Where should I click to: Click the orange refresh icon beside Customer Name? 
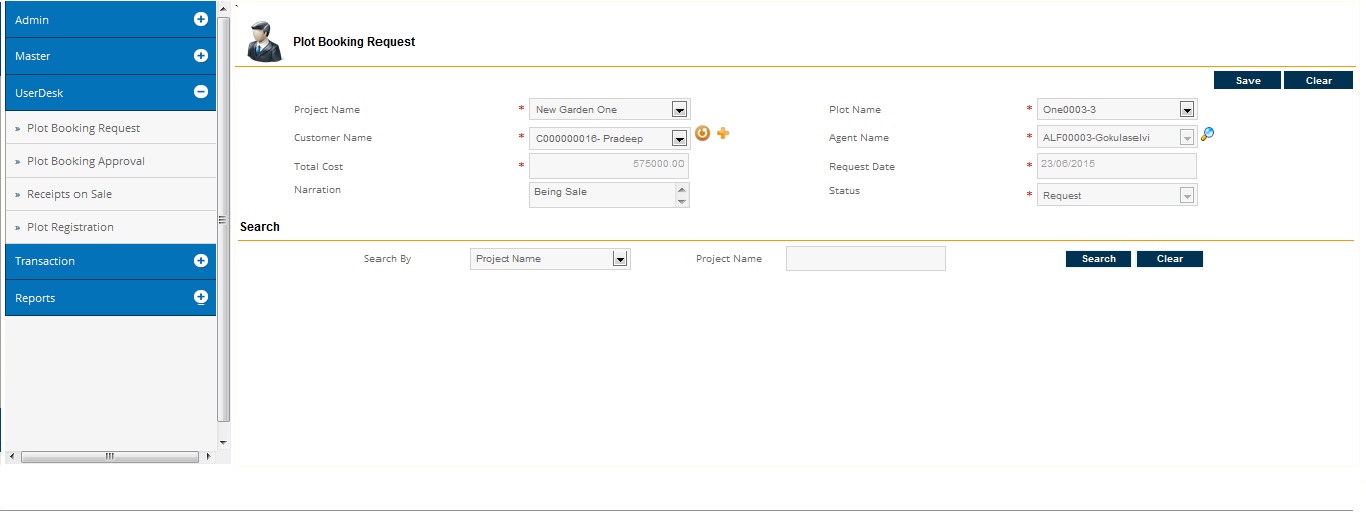click(x=702, y=134)
